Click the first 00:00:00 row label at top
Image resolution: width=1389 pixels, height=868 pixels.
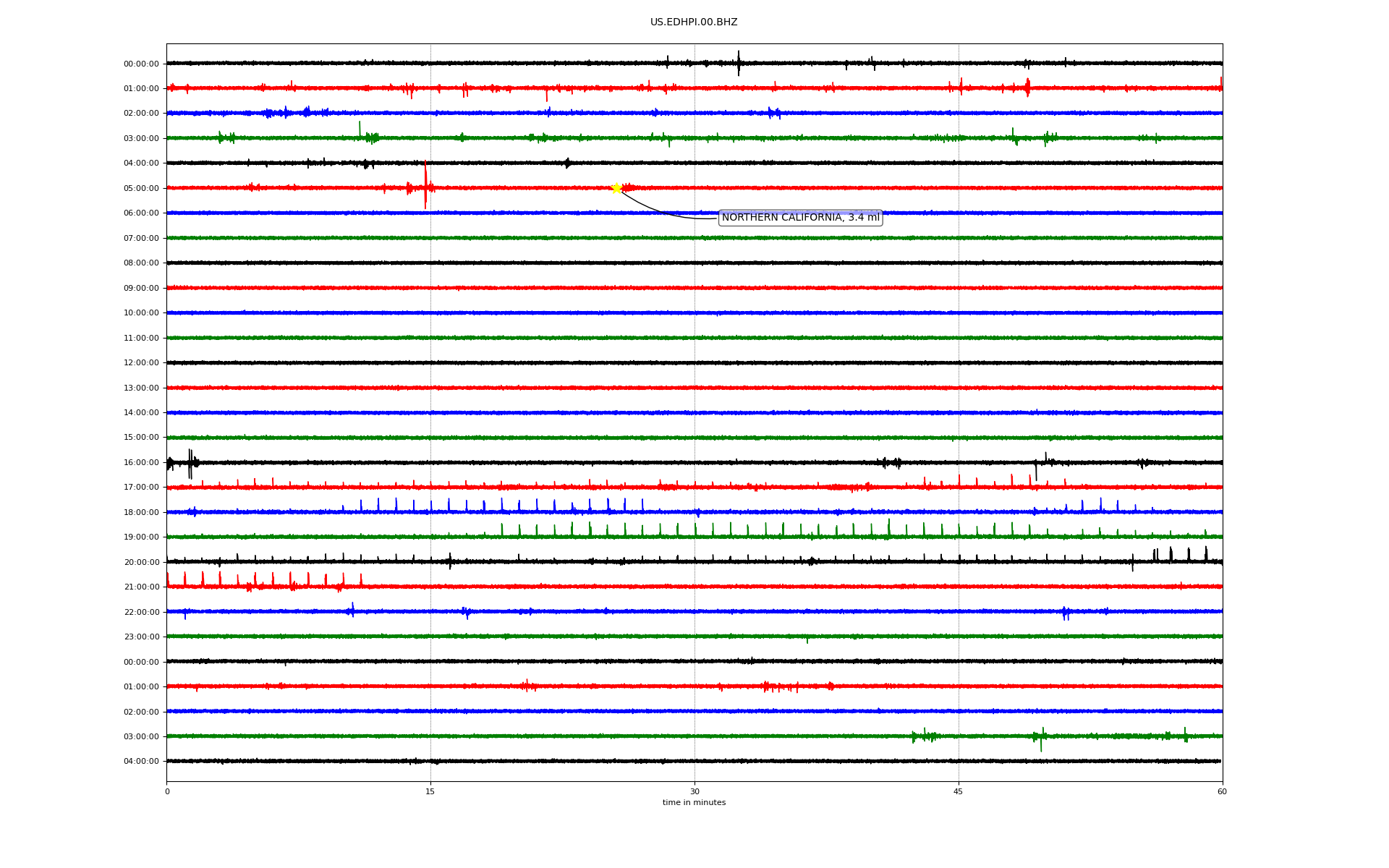coord(141,64)
